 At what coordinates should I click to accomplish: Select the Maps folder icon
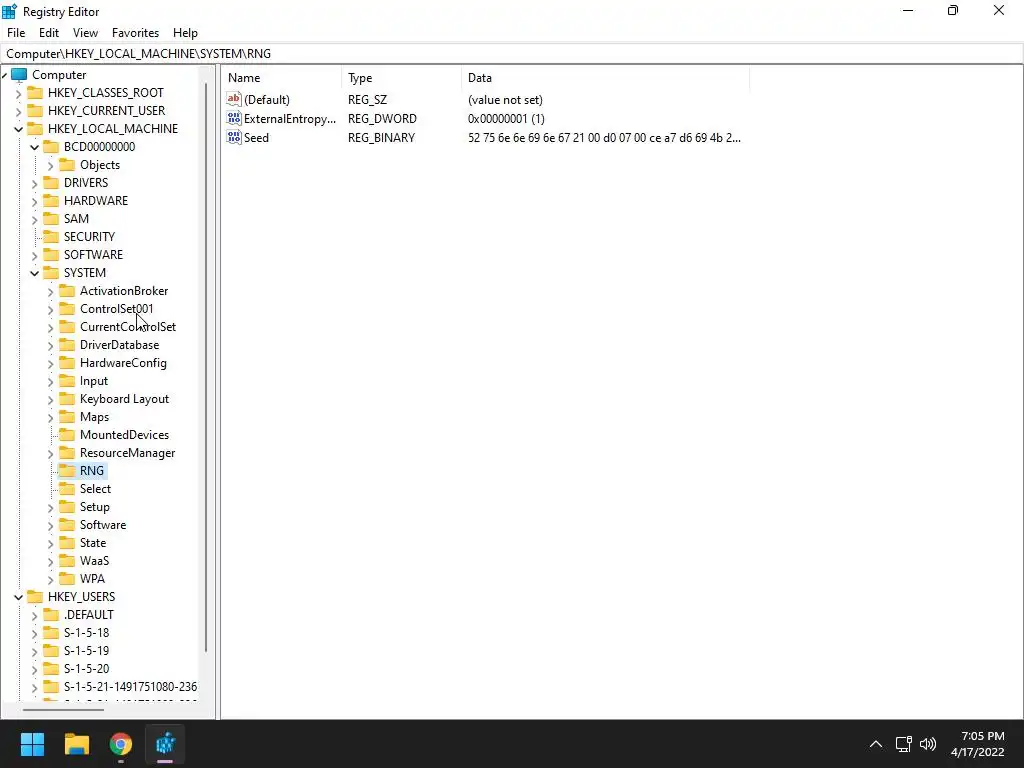pos(67,416)
